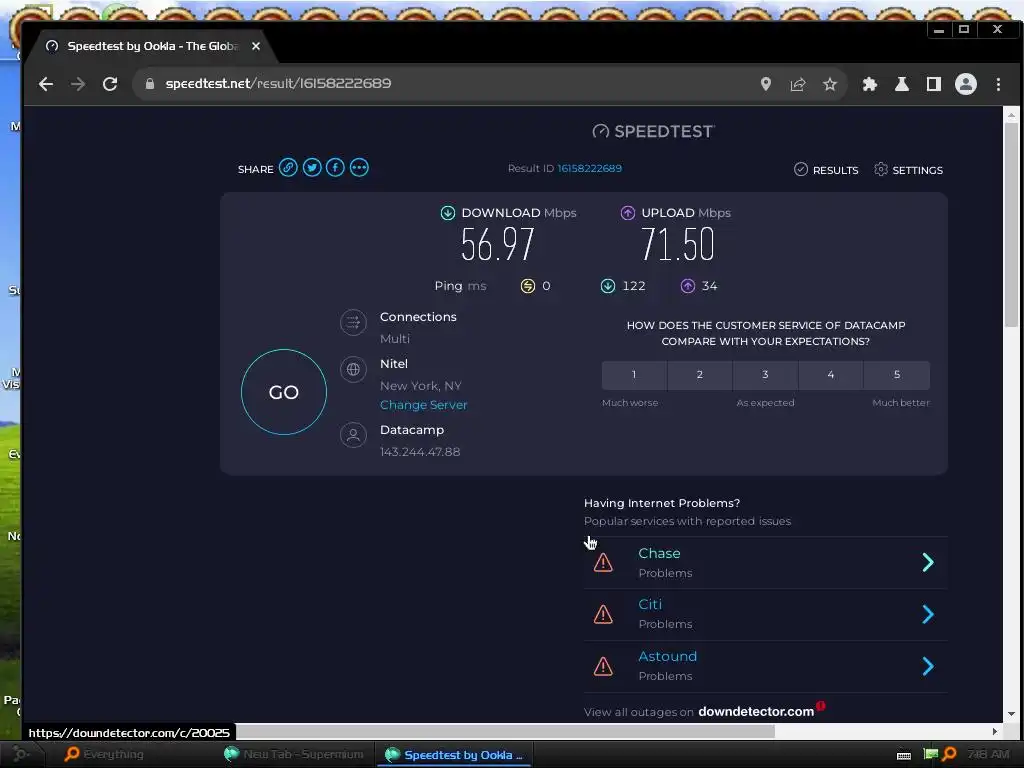This screenshot has width=1024, height=768.
Task: Select Speedtest by Ookla taskbar item
Action: [x=454, y=755]
